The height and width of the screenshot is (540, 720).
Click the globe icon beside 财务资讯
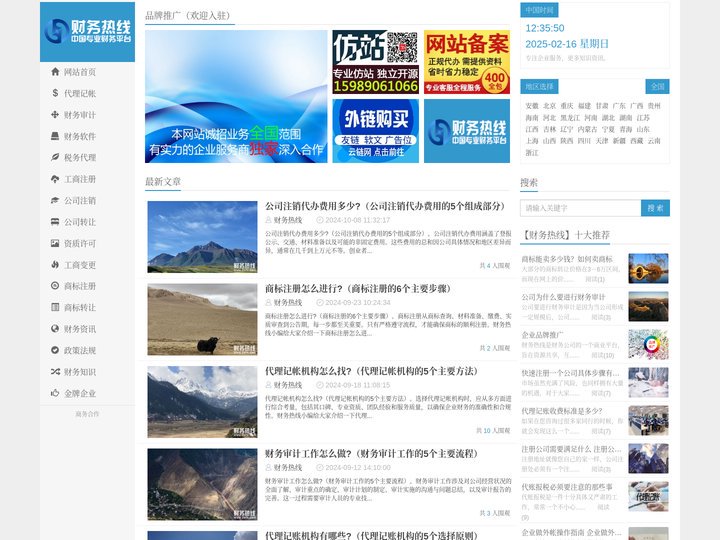tap(55, 329)
